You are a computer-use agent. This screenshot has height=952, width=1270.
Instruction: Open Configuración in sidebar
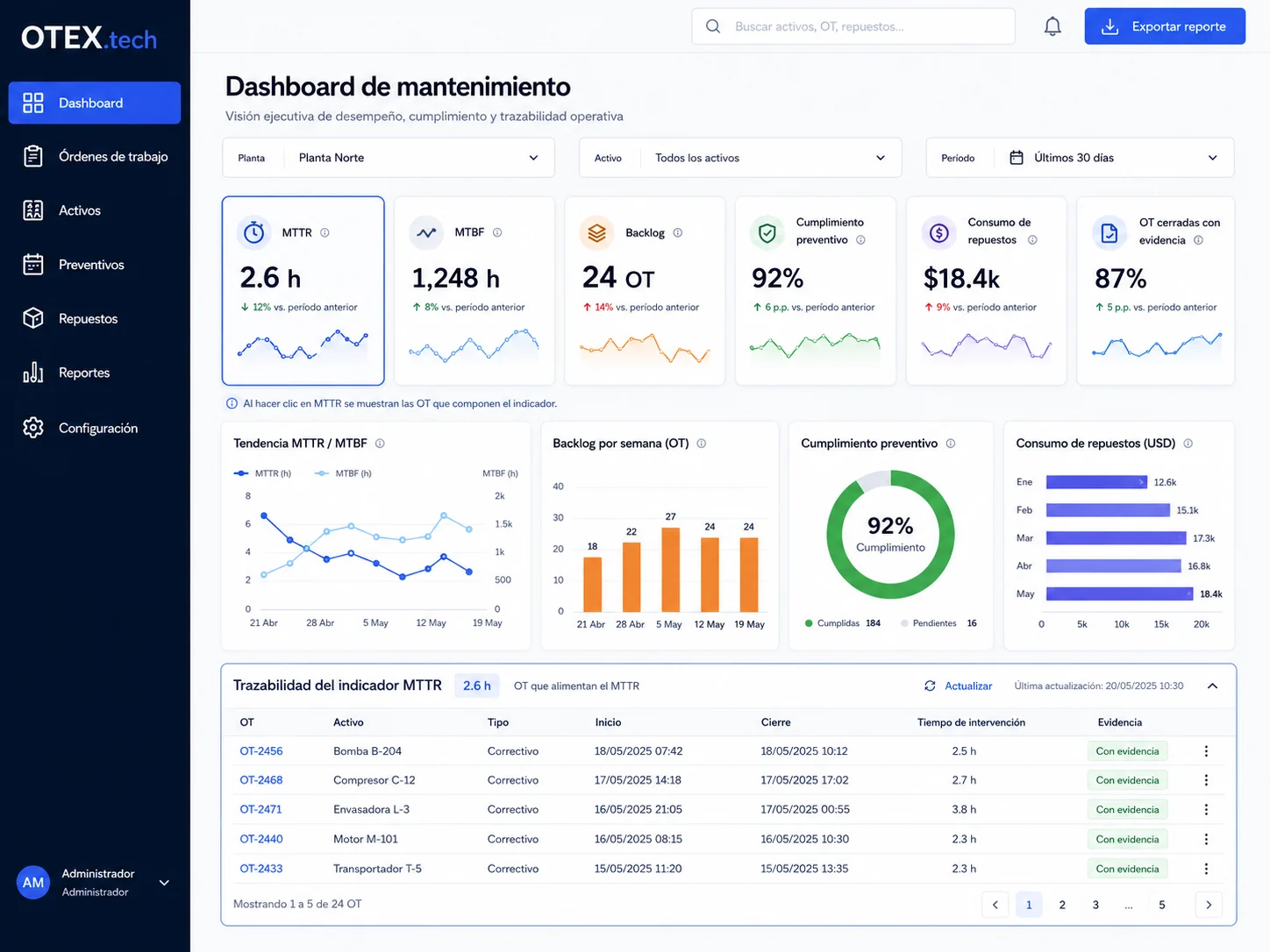click(95, 428)
